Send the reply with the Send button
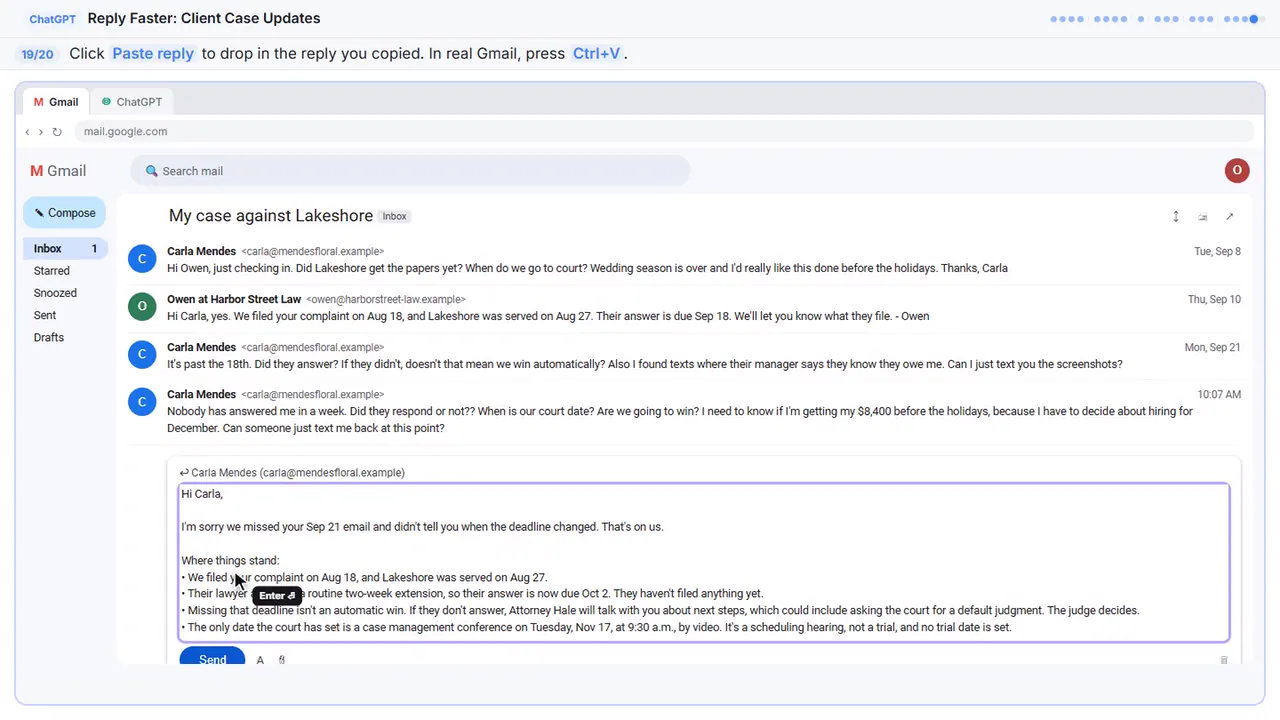 pyautogui.click(x=212, y=658)
